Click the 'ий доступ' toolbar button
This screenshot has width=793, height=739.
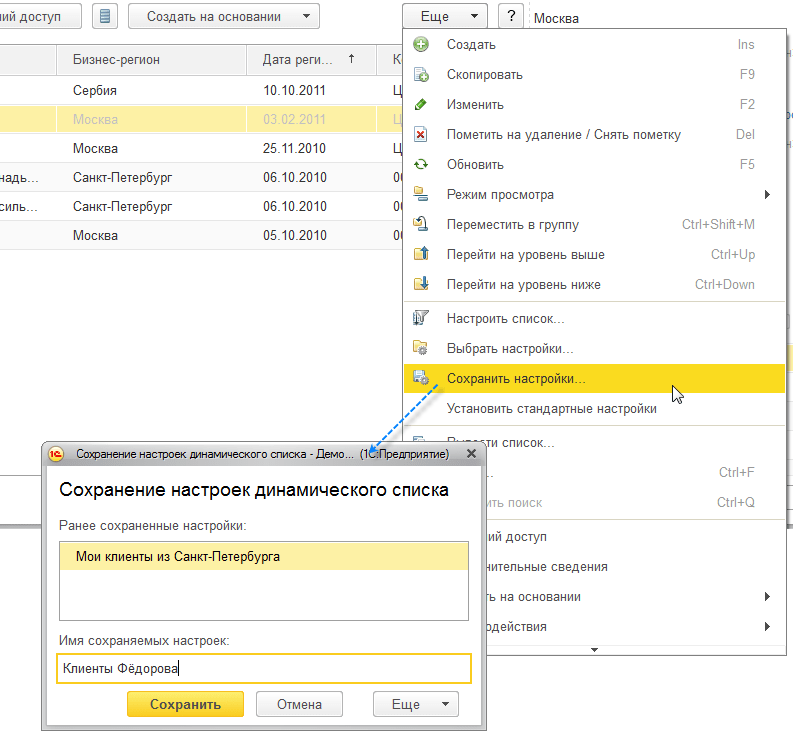[40, 16]
